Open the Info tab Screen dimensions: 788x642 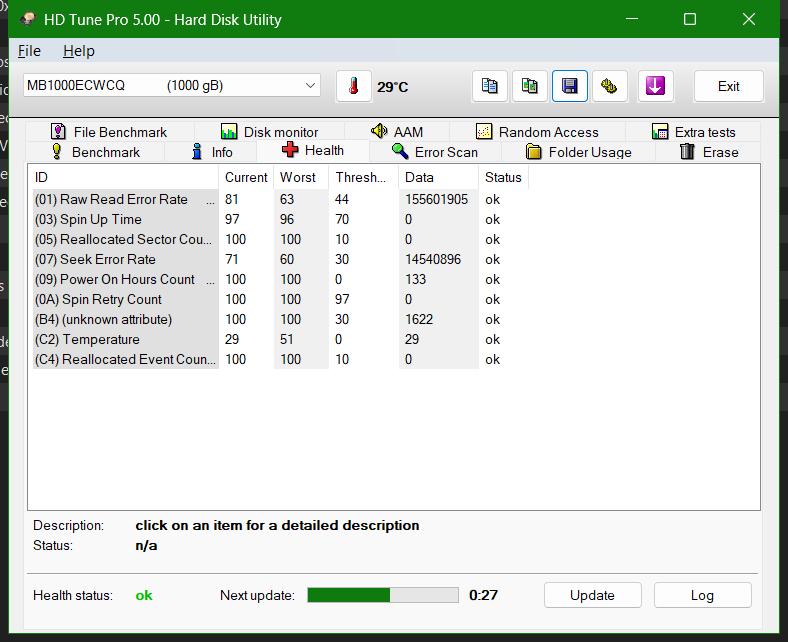pyautogui.click(x=211, y=152)
